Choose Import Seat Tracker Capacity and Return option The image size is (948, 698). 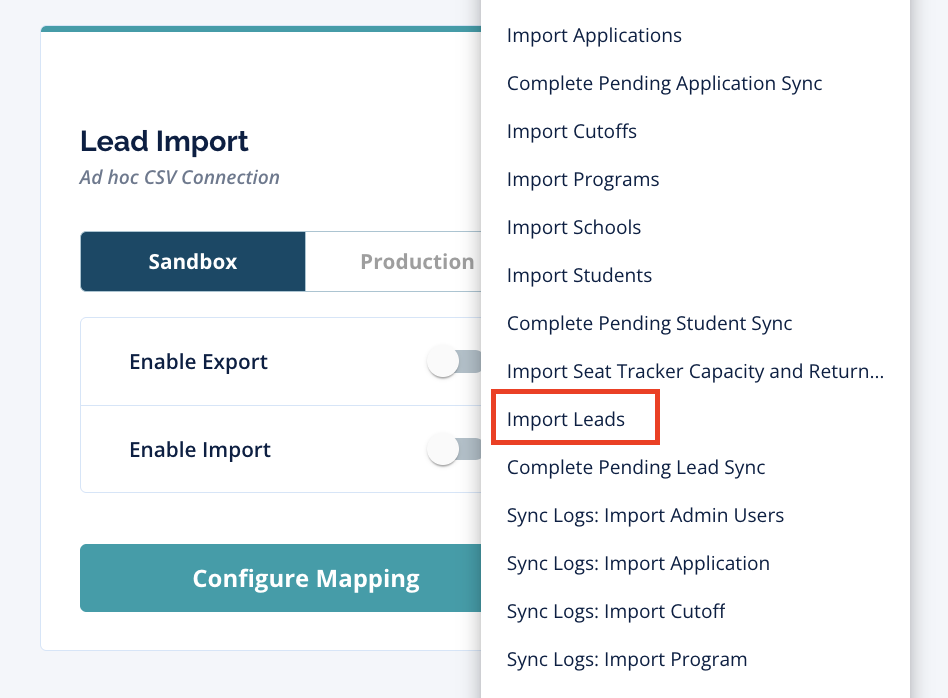[x=695, y=371]
